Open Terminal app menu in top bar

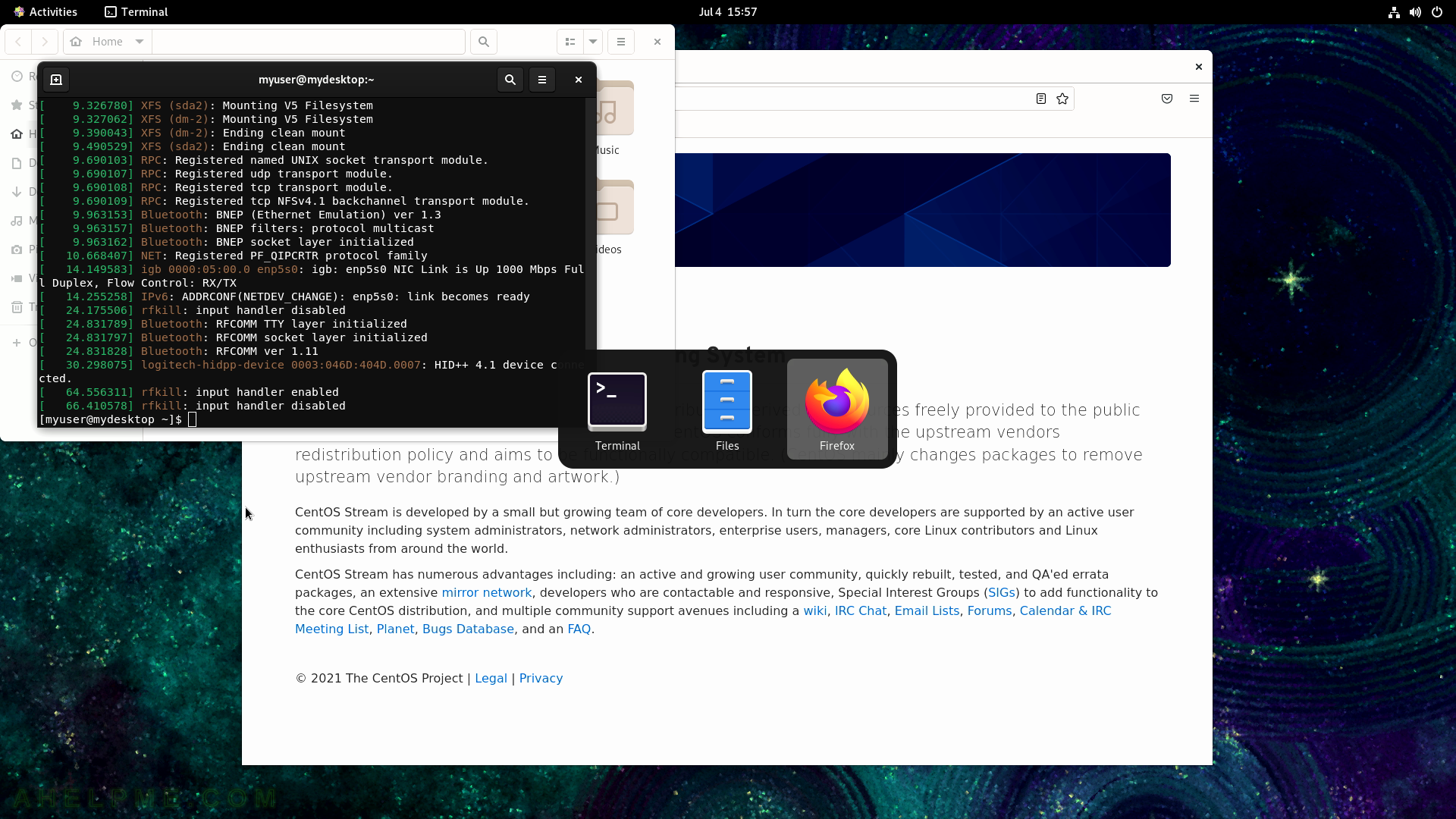(x=136, y=11)
